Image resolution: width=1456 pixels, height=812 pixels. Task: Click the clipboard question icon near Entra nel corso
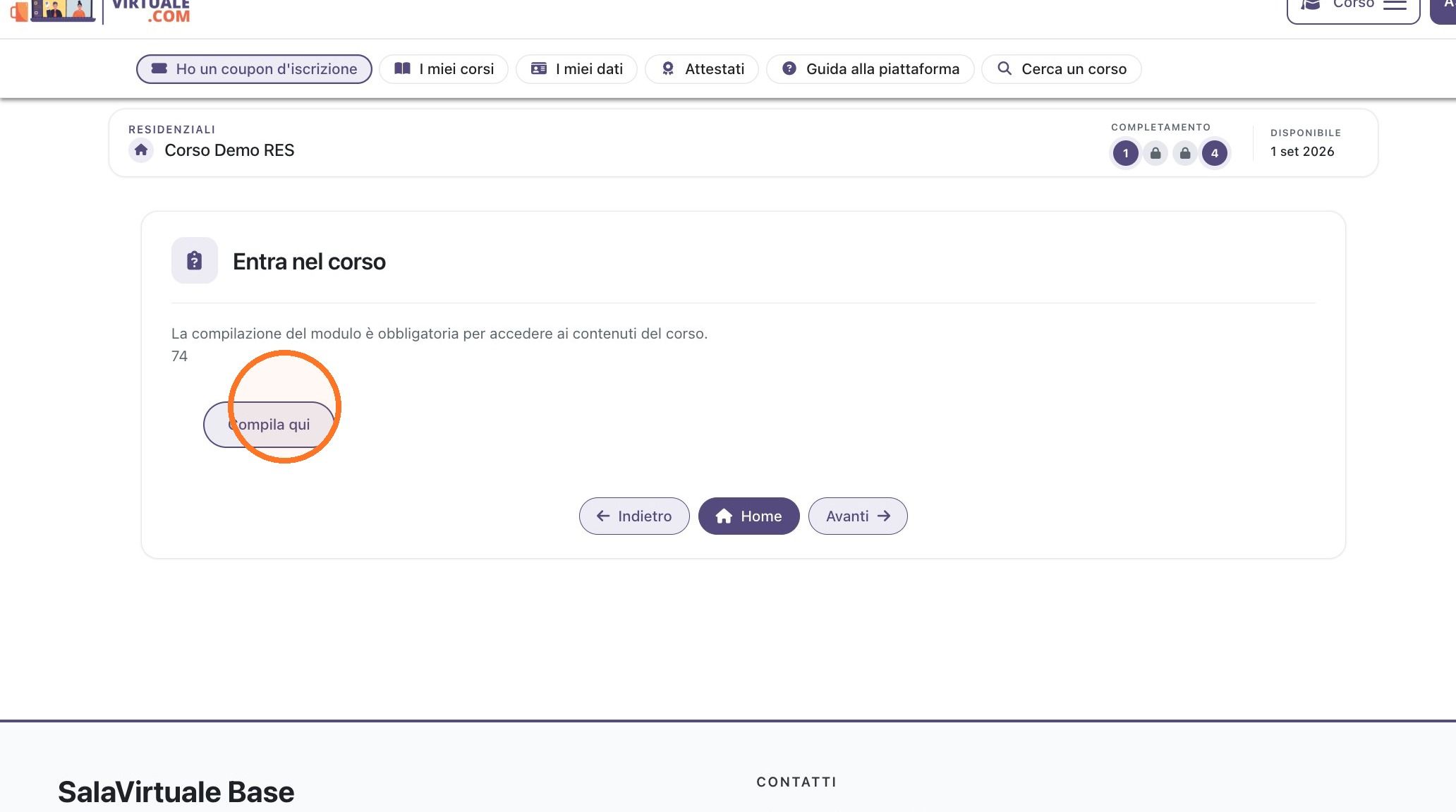pyautogui.click(x=195, y=260)
